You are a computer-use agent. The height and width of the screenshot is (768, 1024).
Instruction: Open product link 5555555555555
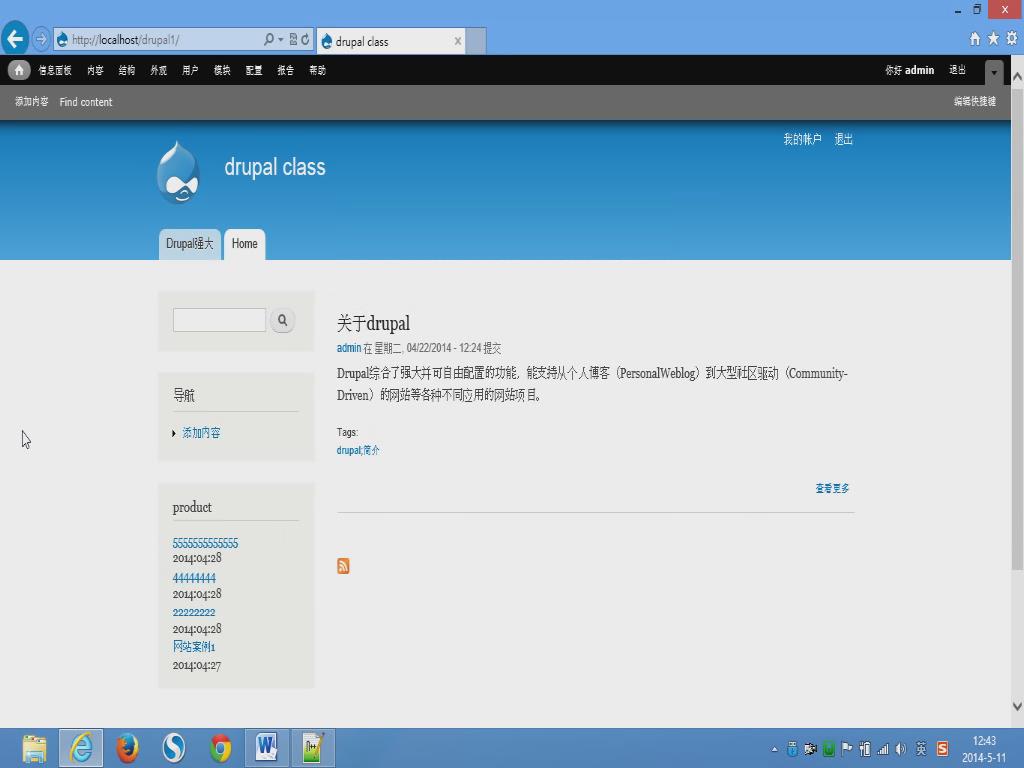[205, 543]
